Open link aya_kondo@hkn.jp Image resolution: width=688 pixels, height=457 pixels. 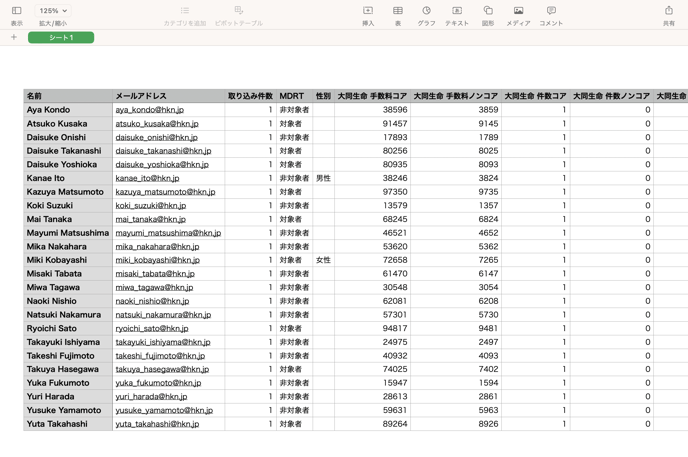coord(150,110)
